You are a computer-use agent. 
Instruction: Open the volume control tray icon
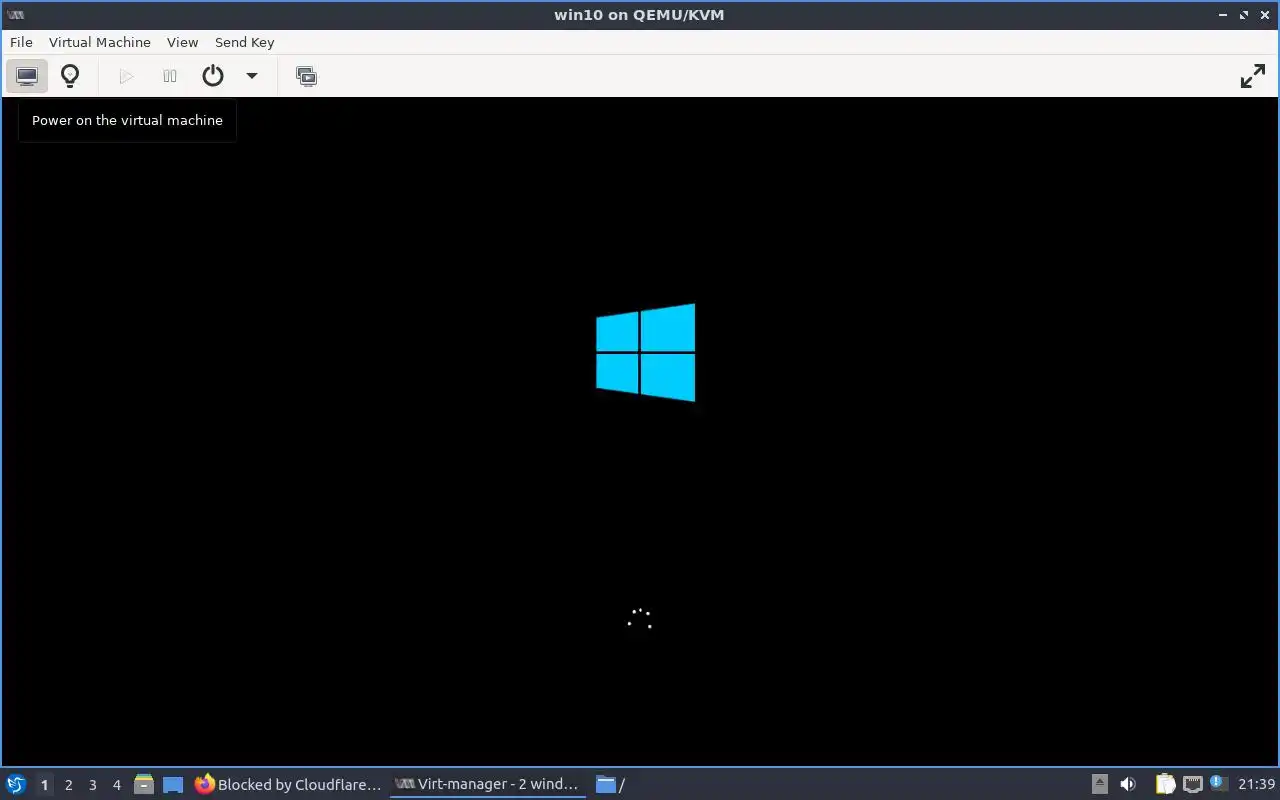[1128, 784]
